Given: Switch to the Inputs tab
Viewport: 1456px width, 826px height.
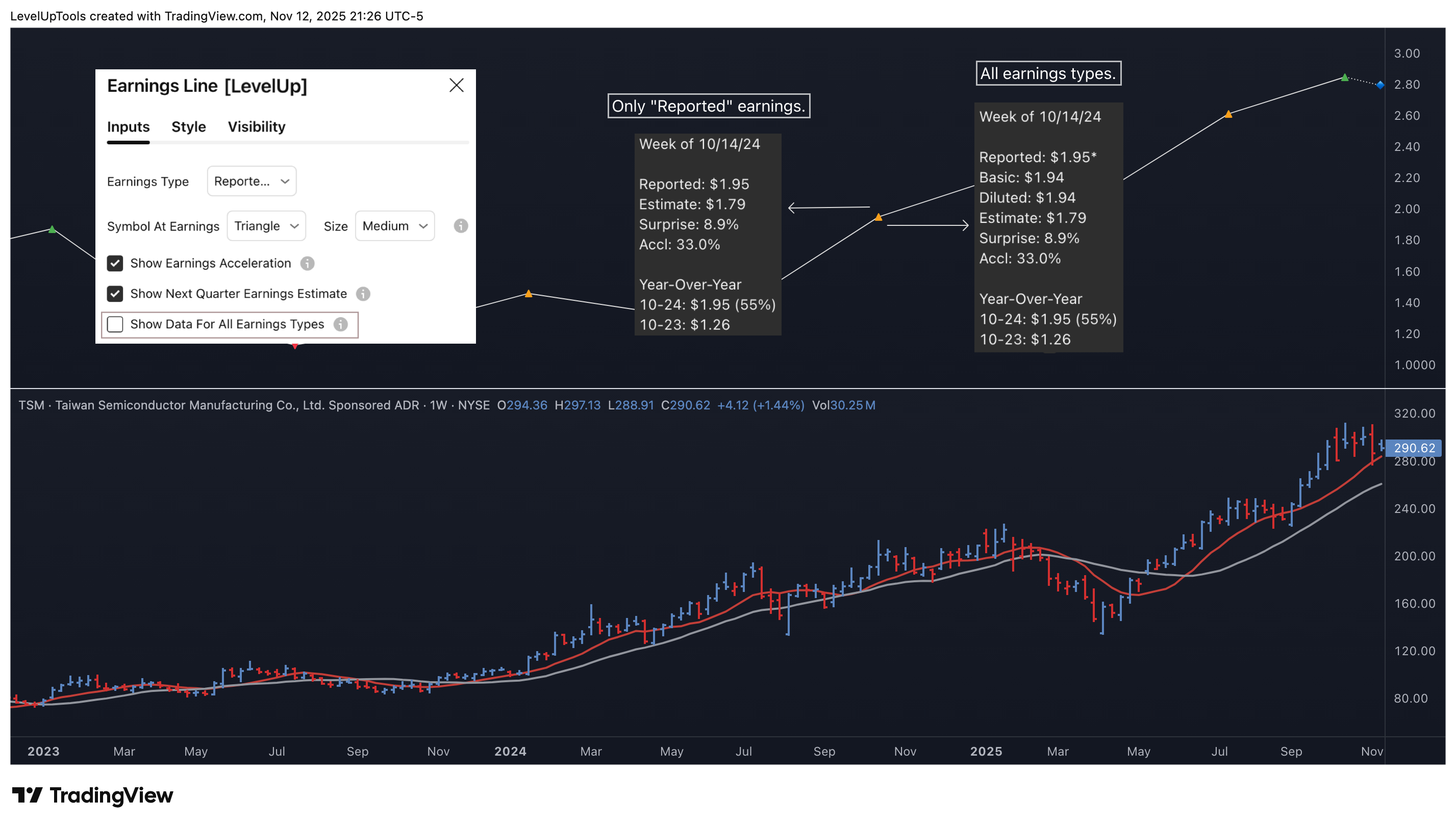Looking at the screenshot, I should point(128,126).
